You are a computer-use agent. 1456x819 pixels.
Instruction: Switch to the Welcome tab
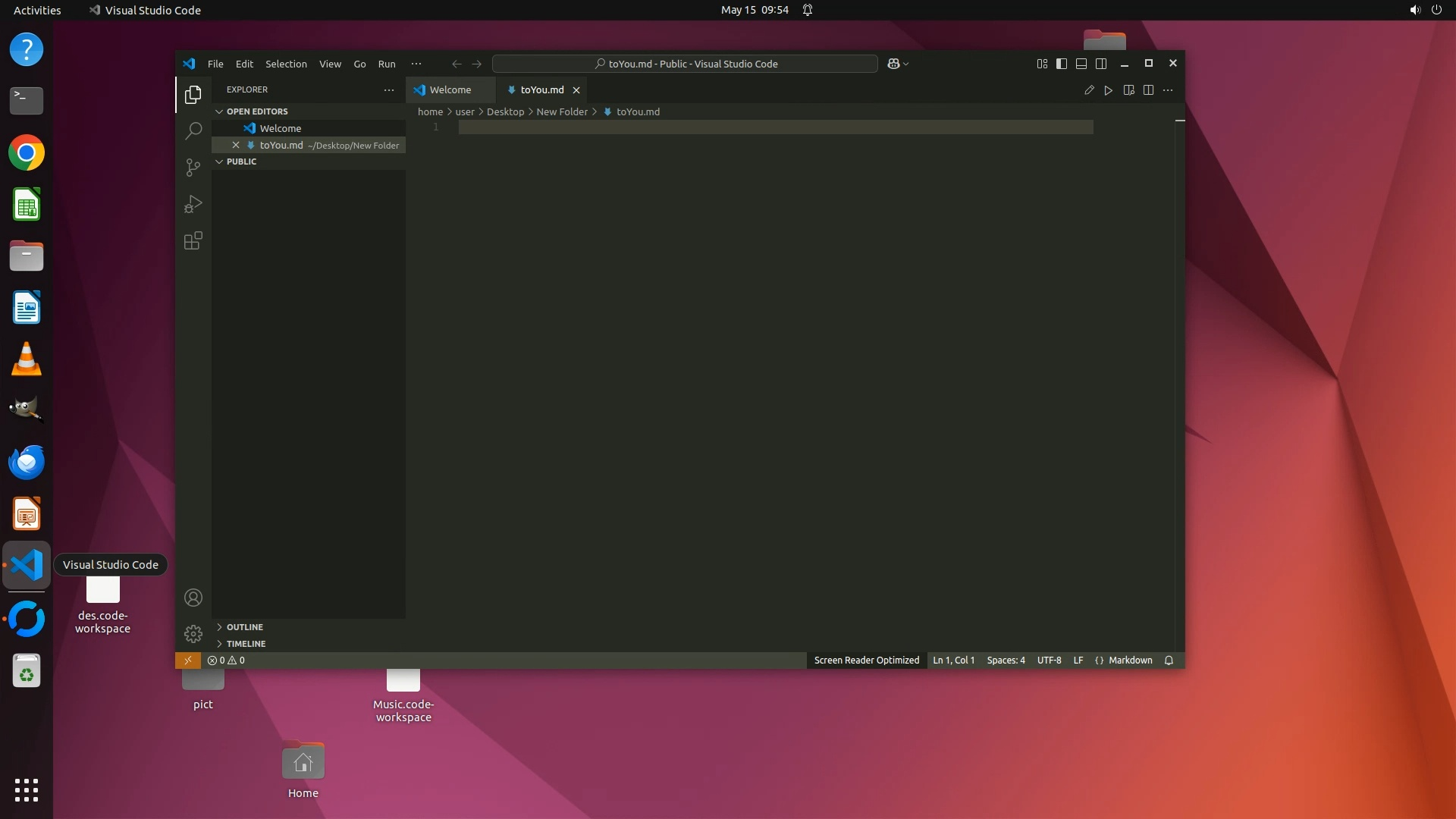coord(450,89)
